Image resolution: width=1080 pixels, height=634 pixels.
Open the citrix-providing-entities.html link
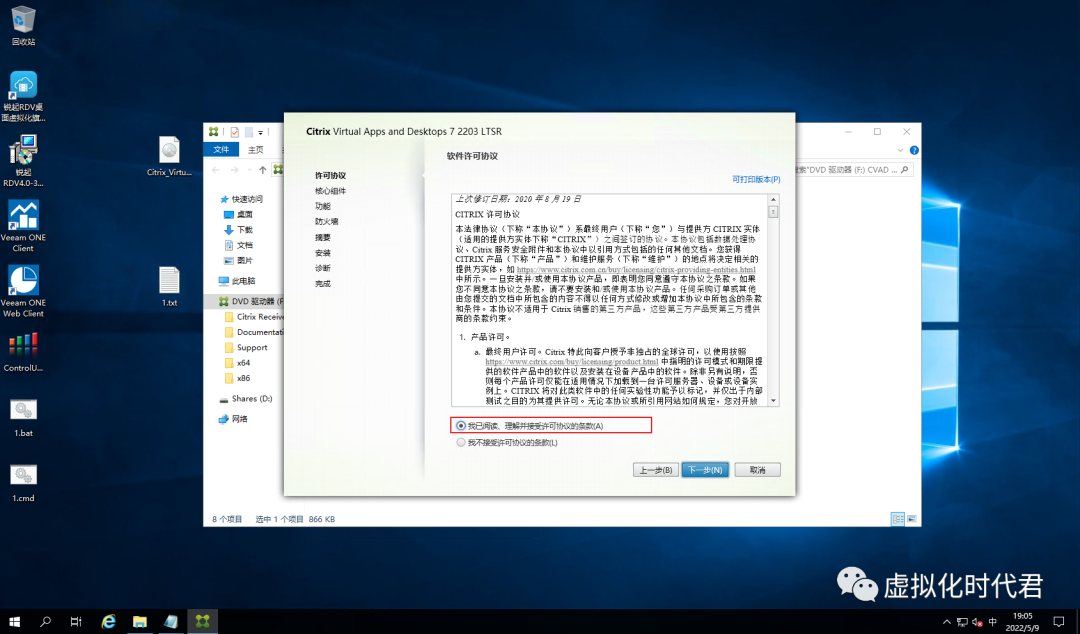(636, 269)
